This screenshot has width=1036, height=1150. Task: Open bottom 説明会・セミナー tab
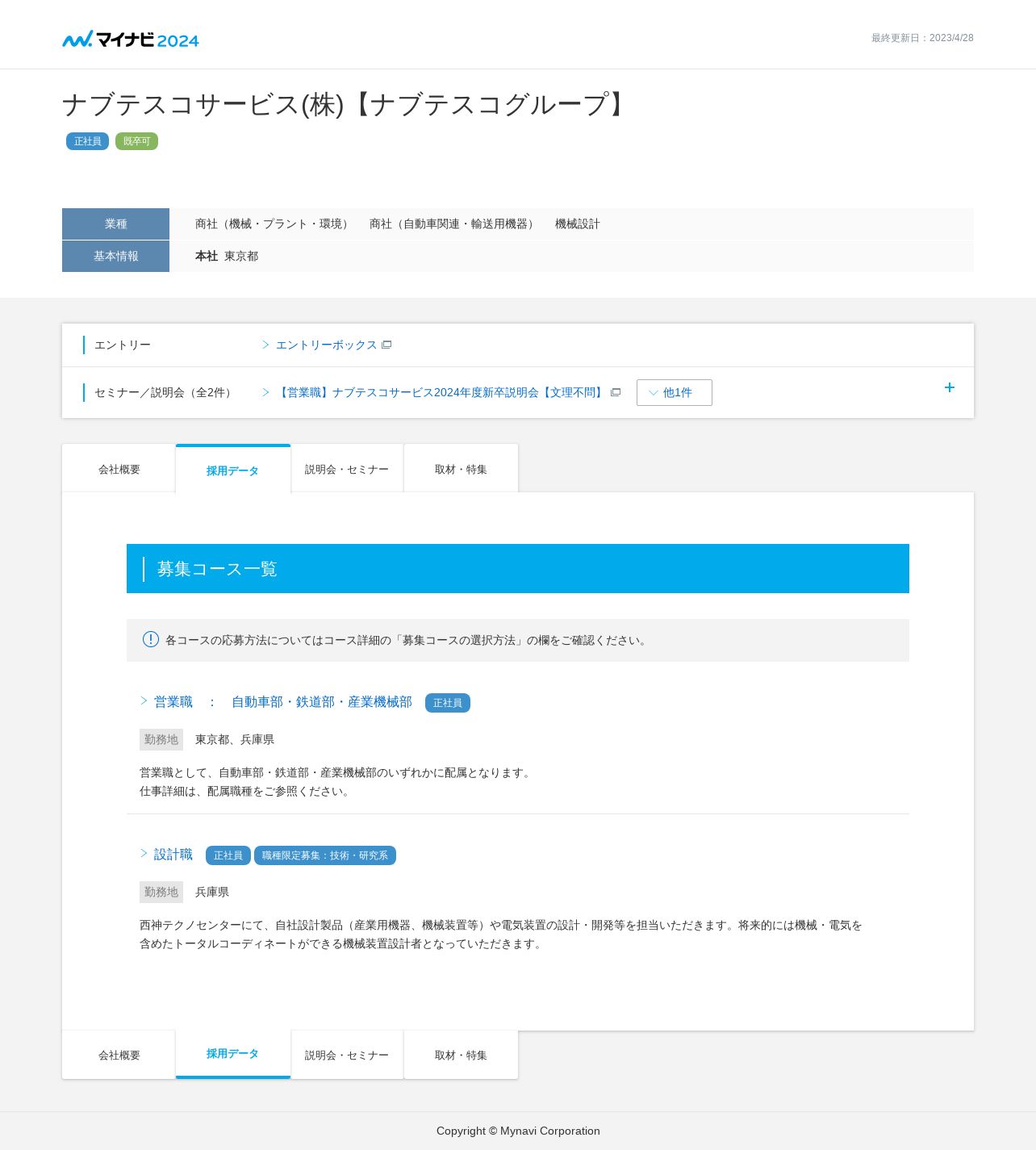[x=347, y=1055]
